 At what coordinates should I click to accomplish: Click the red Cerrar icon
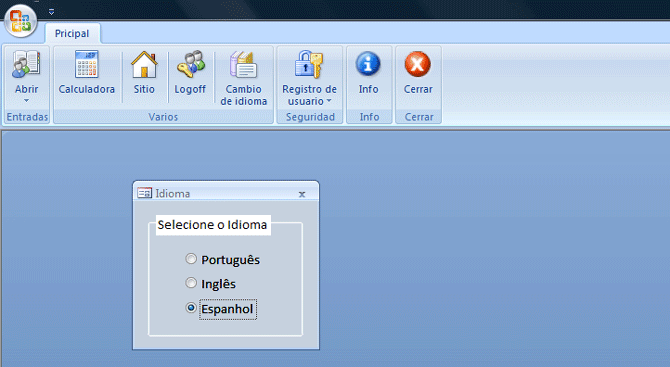point(417,64)
